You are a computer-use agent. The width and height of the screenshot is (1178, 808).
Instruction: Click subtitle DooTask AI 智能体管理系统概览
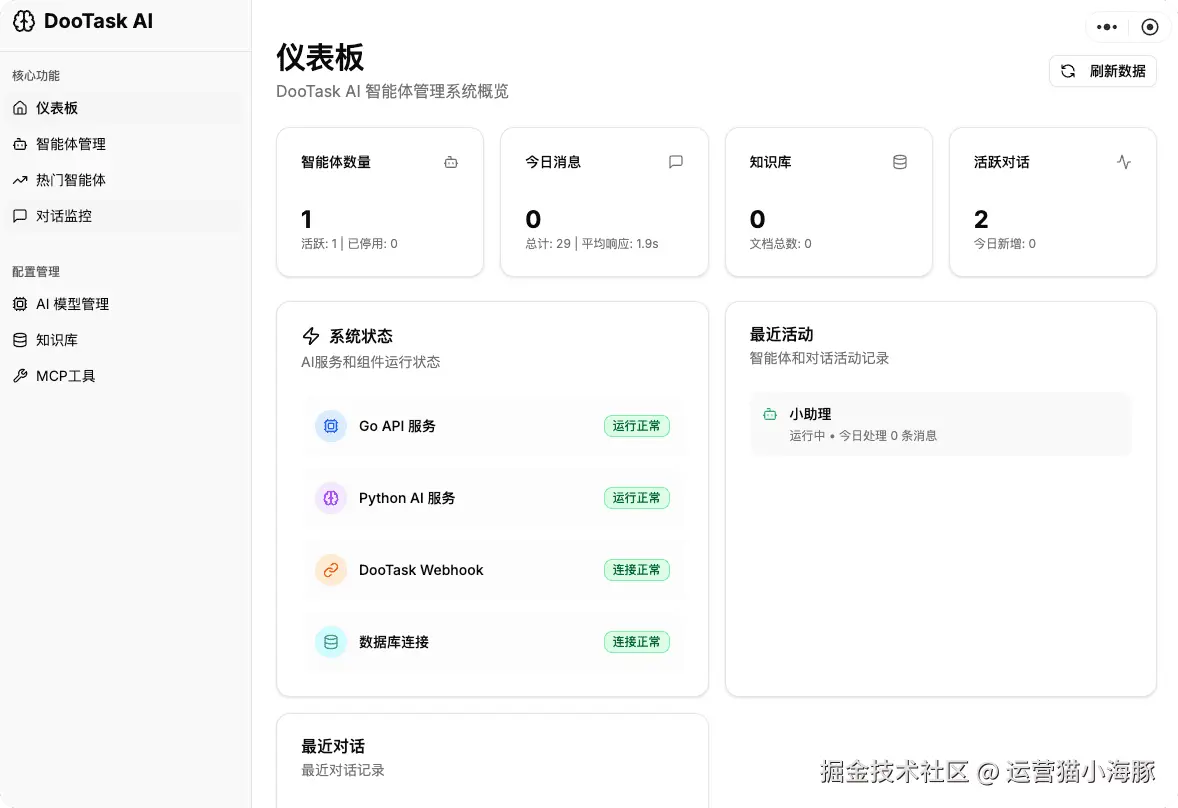point(392,92)
